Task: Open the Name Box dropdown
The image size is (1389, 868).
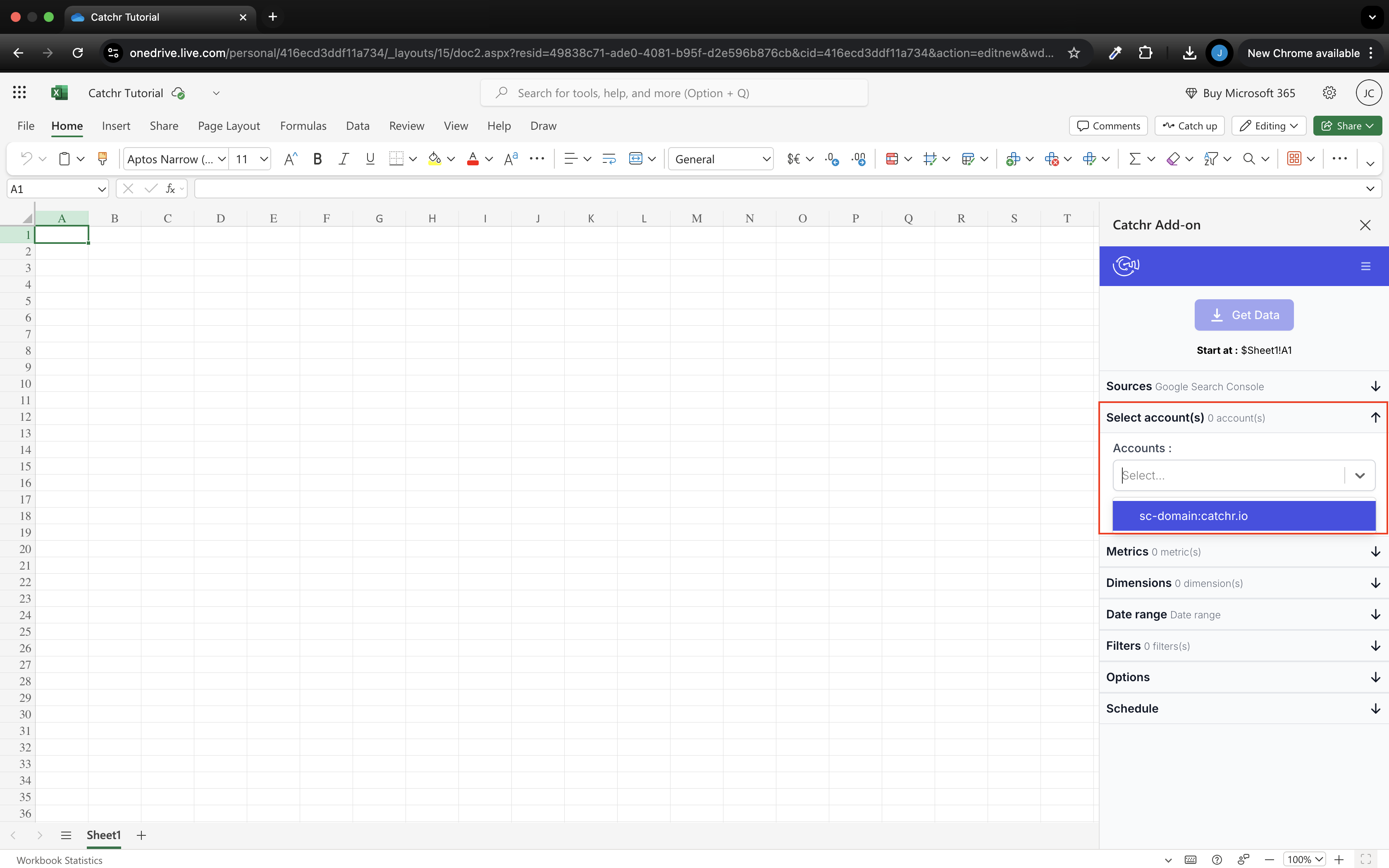Action: (x=102, y=189)
